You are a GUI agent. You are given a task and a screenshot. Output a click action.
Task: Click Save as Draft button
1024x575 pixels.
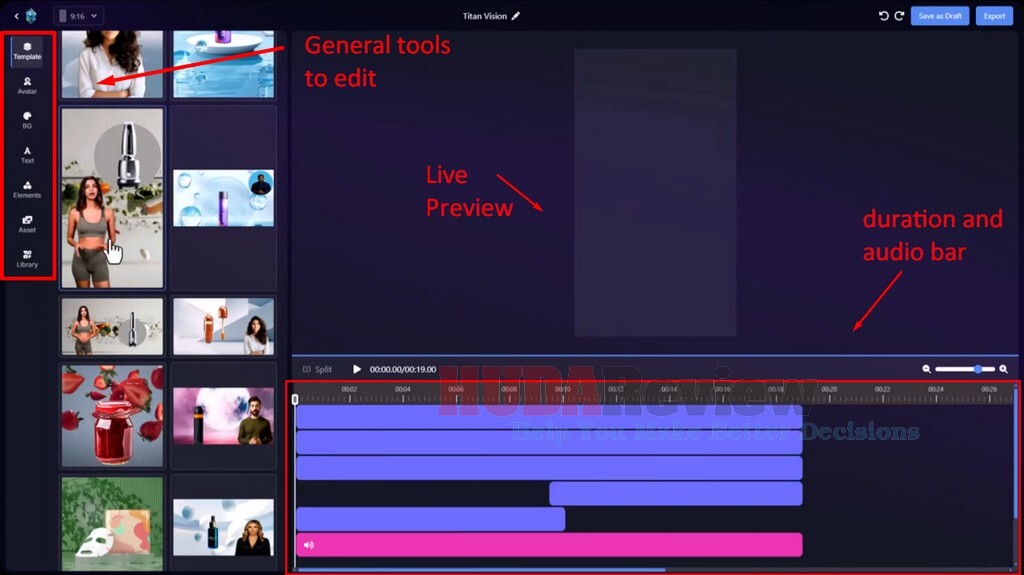tap(939, 16)
